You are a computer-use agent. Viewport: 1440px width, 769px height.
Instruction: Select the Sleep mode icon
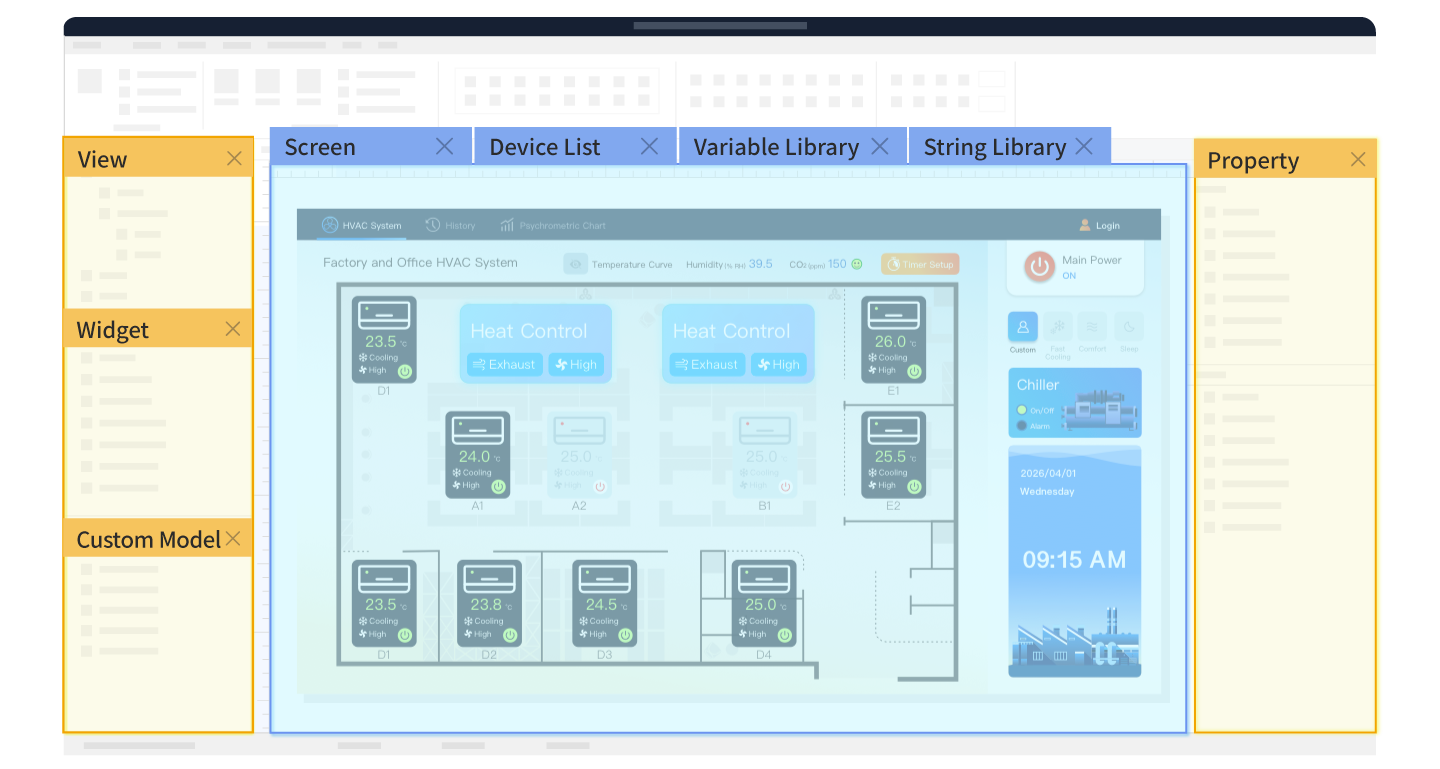click(x=1128, y=327)
